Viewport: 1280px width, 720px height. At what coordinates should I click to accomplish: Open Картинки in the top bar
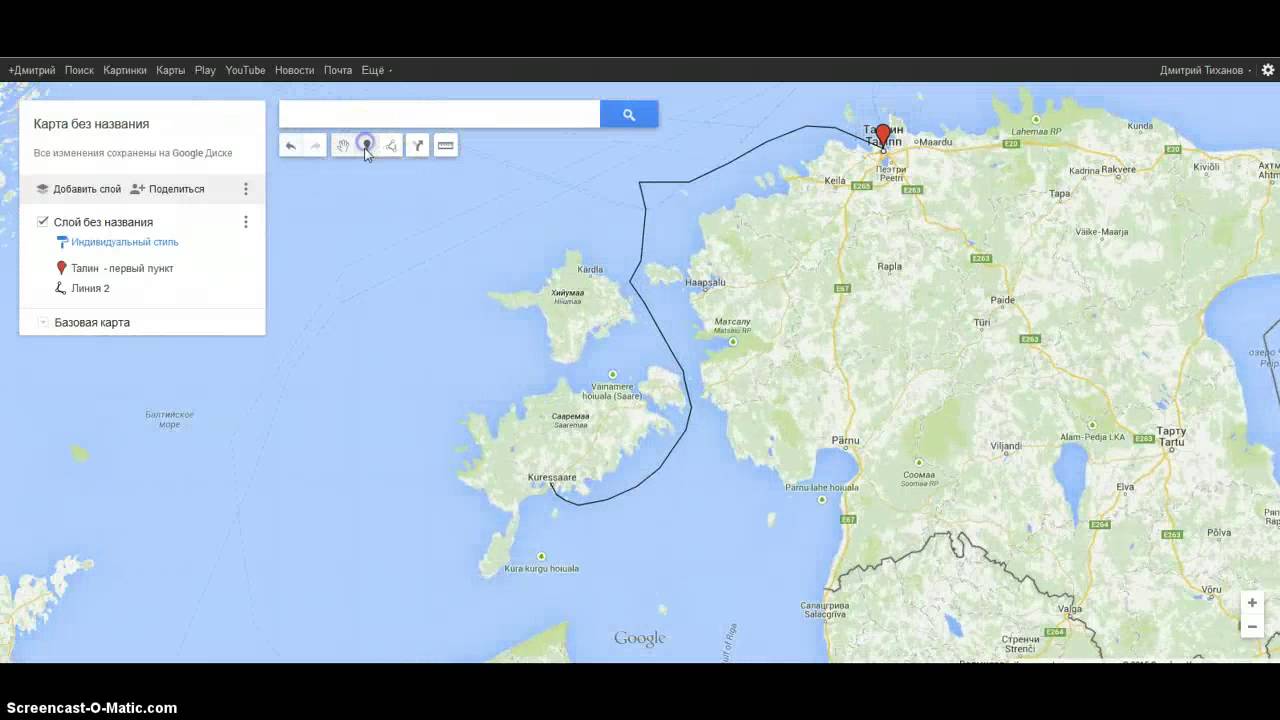pyautogui.click(x=125, y=71)
